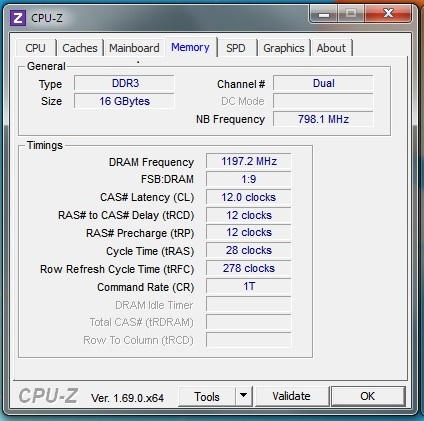The height and width of the screenshot is (421, 424).
Task: Click the 'CPU-Z' title bar text
Action: coord(47,18)
